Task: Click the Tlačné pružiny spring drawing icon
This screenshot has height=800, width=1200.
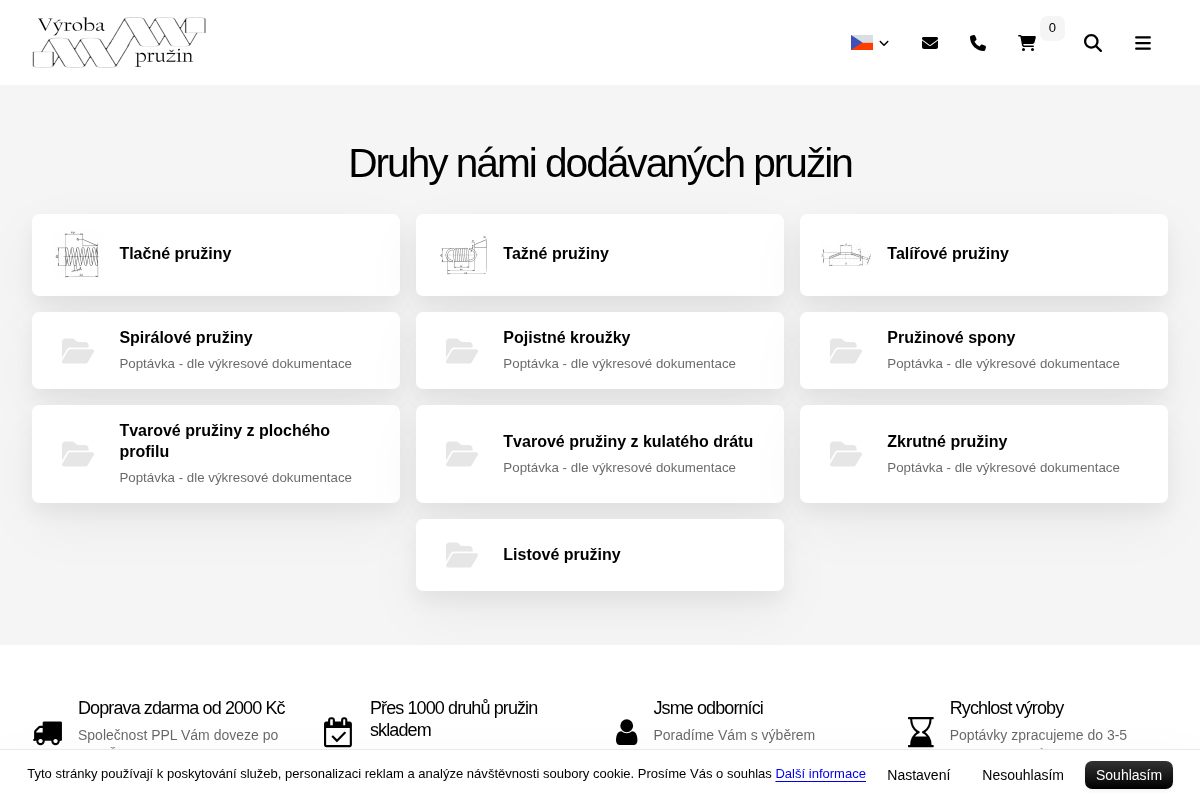Action: [x=78, y=254]
